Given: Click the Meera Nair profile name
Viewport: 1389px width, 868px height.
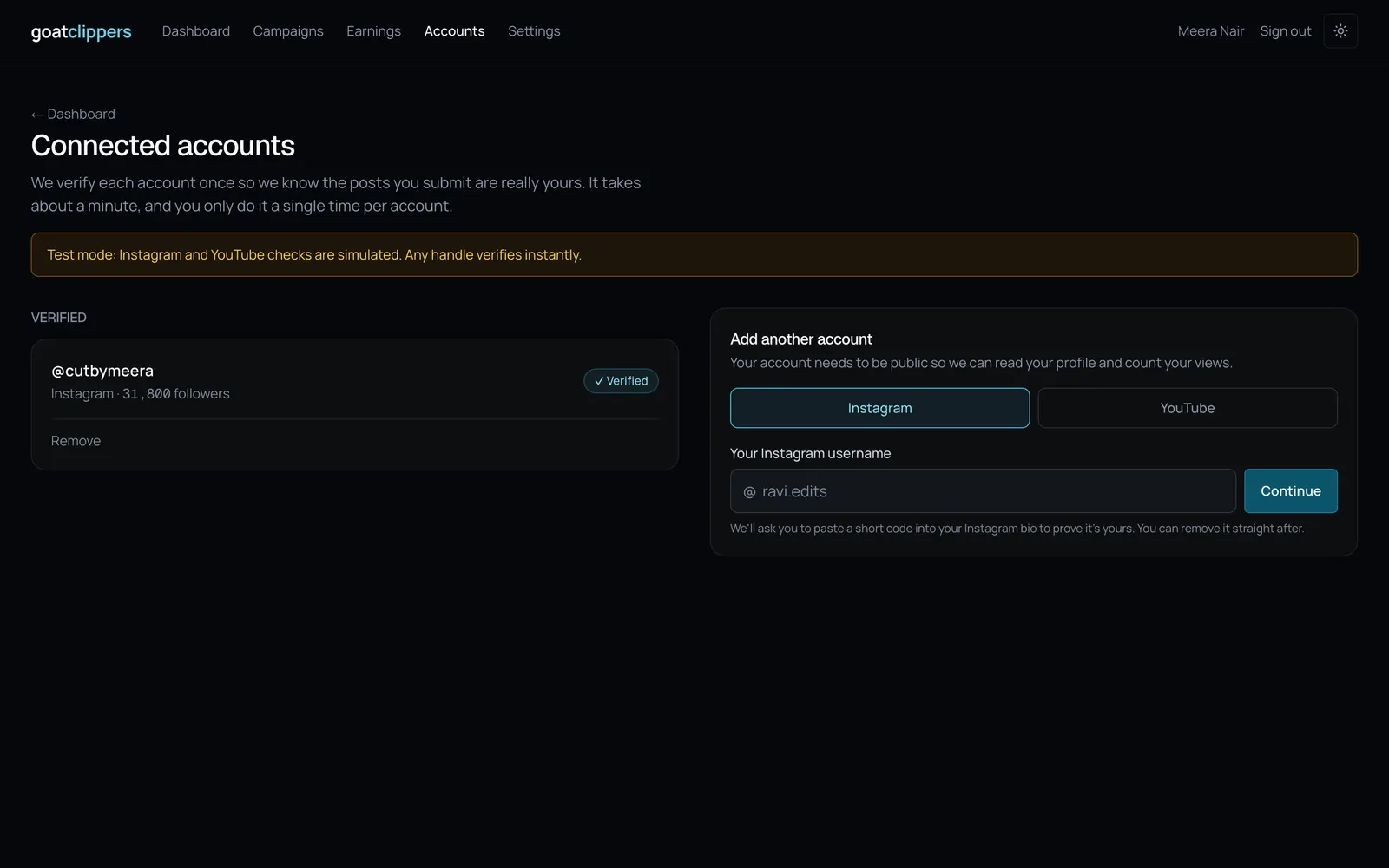Looking at the screenshot, I should point(1210,31).
